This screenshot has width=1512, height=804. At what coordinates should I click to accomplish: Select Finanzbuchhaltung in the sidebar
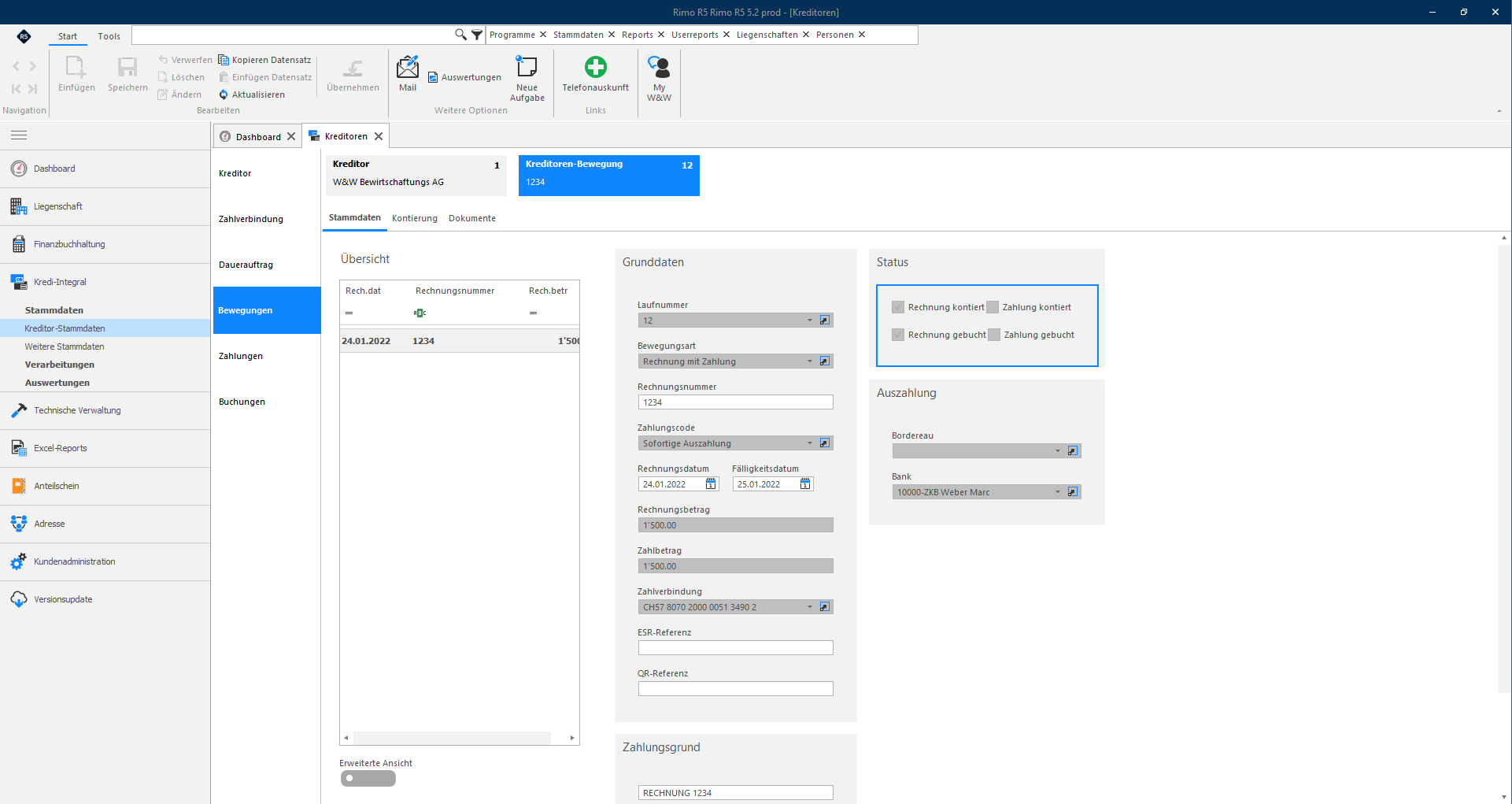point(105,244)
